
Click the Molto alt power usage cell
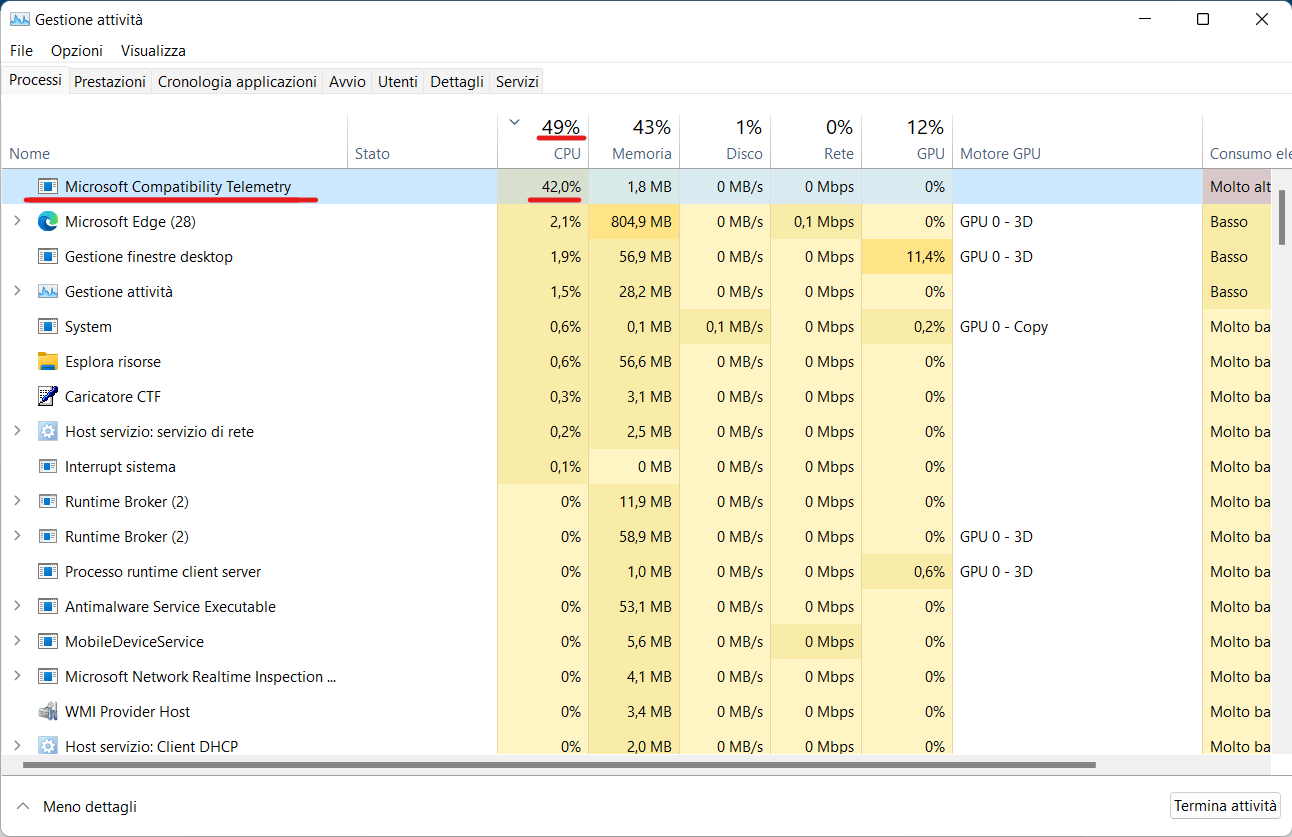tap(1238, 186)
